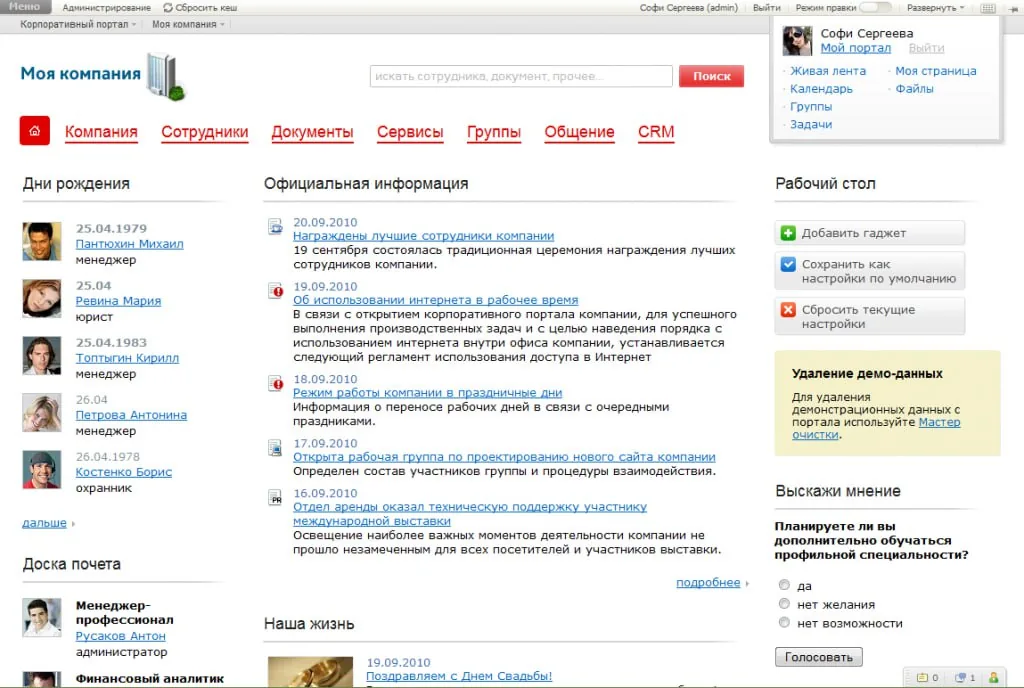Open the chat messages bubble icon

tap(960, 678)
